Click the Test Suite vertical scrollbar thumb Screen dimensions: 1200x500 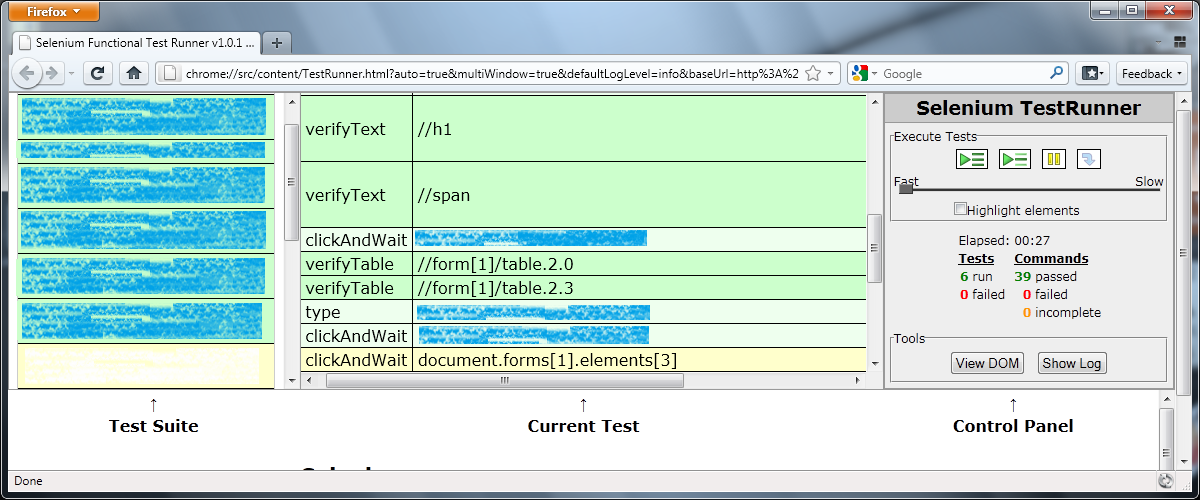coord(291,181)
